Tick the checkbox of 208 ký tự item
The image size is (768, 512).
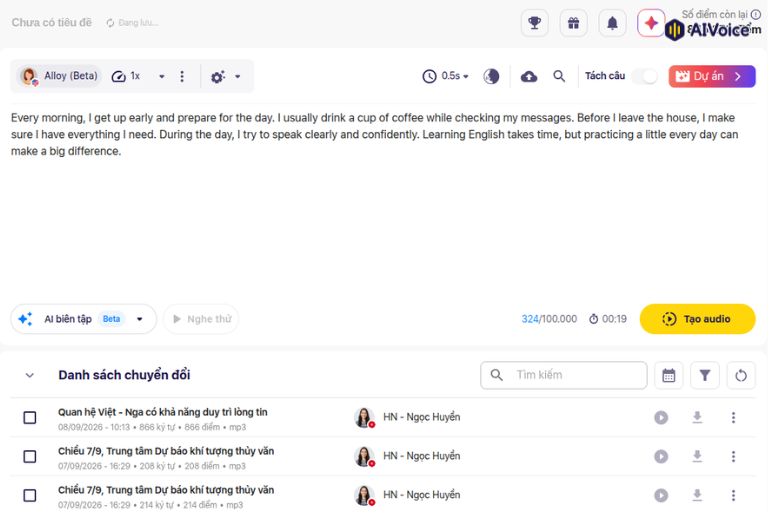pyautogui.click(x=30, y=456)
